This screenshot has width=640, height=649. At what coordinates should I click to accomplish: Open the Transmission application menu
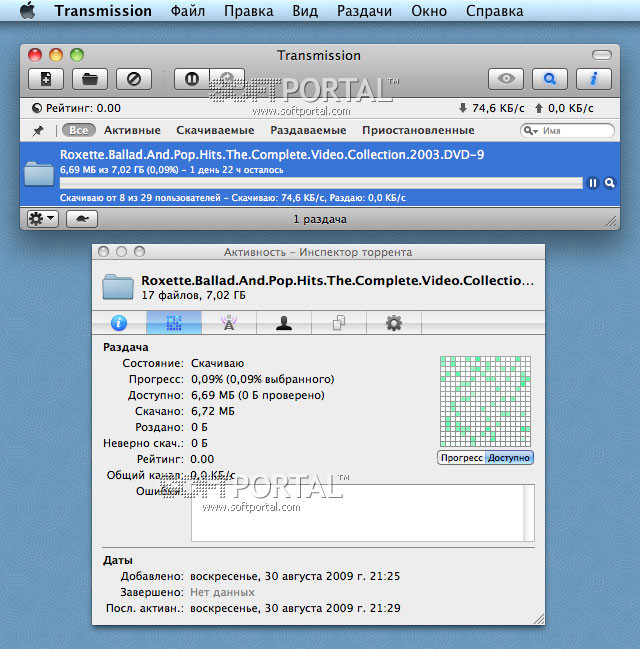[103, 11]
